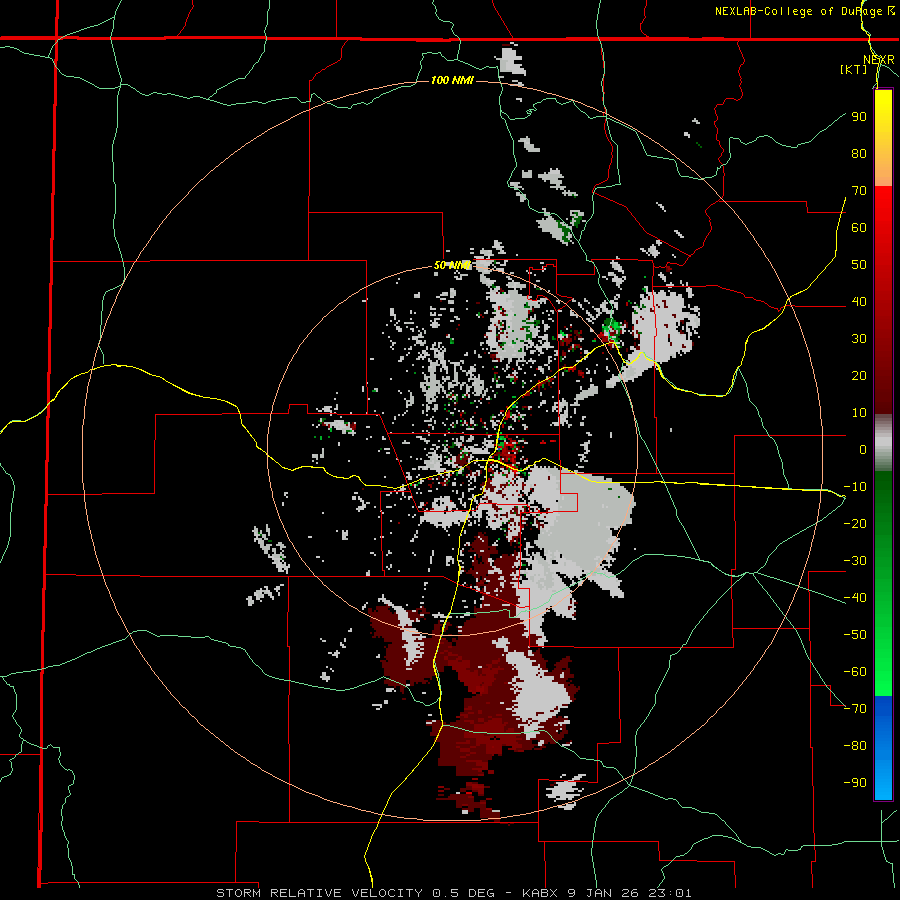Select the 50 NMI range ring label
The width and height of the screenshot is (900, 900).
(452, 265)
